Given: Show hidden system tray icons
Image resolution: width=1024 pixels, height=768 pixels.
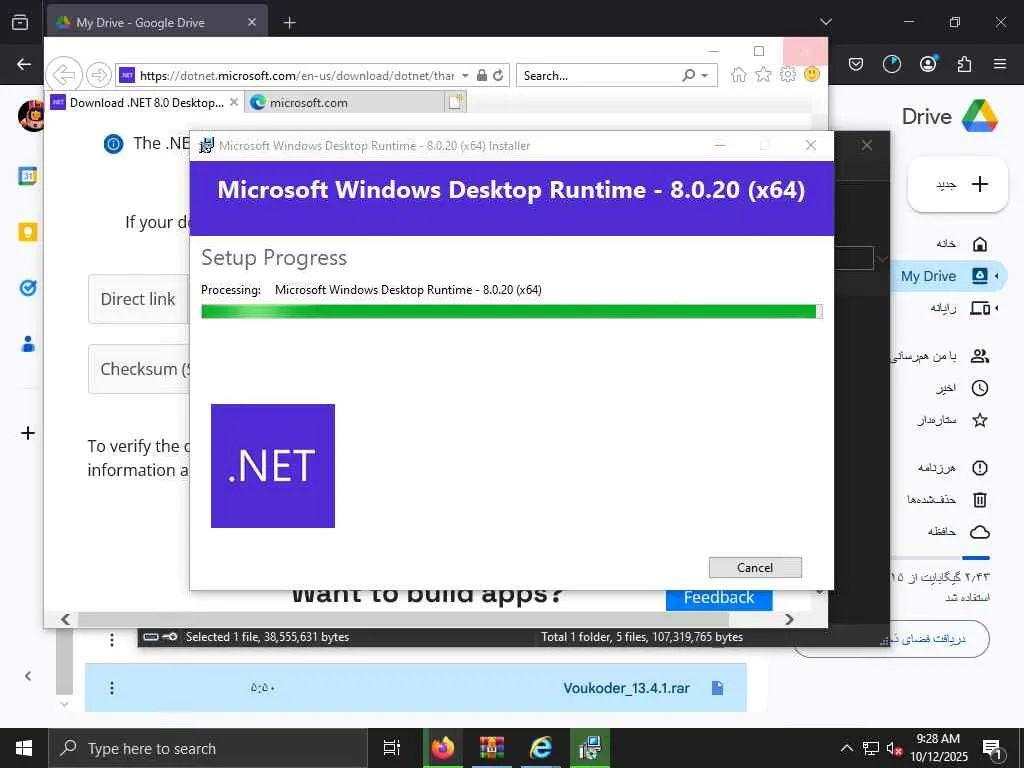Looking at the screenshot, I should pos(846,748).
